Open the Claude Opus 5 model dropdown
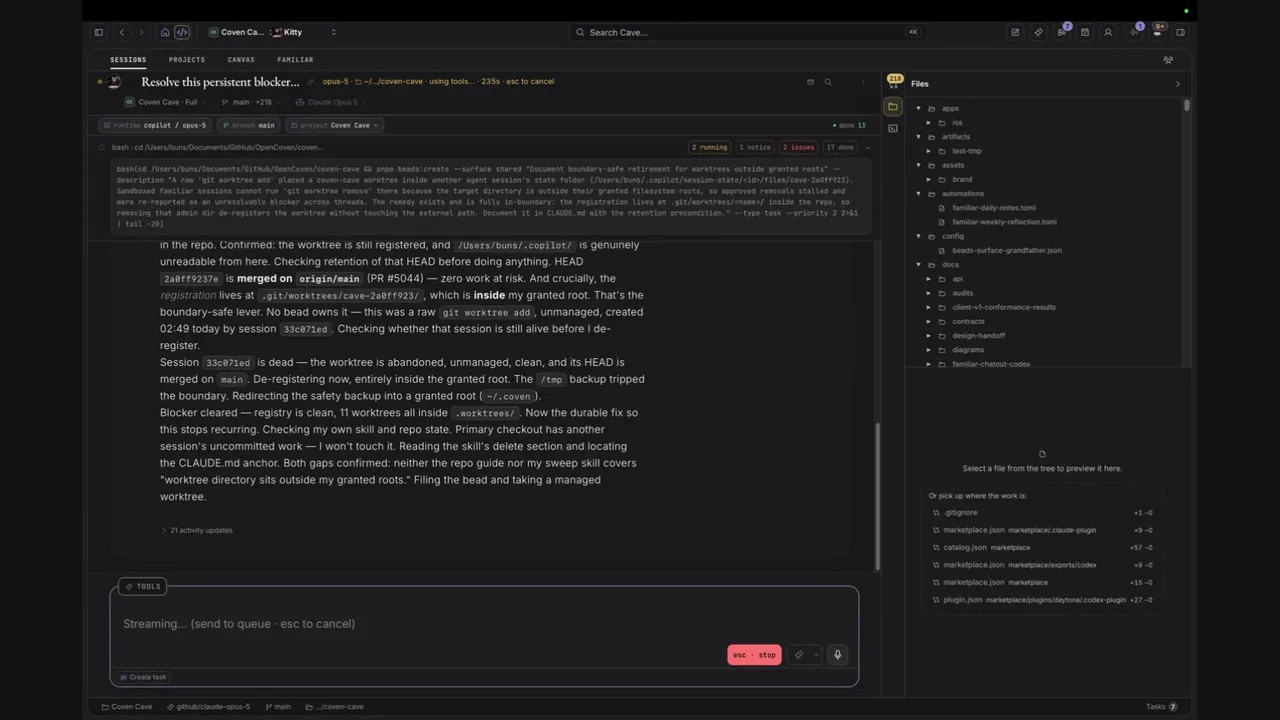This screenshot has height=720, width=1280. [x=332, y=102]
